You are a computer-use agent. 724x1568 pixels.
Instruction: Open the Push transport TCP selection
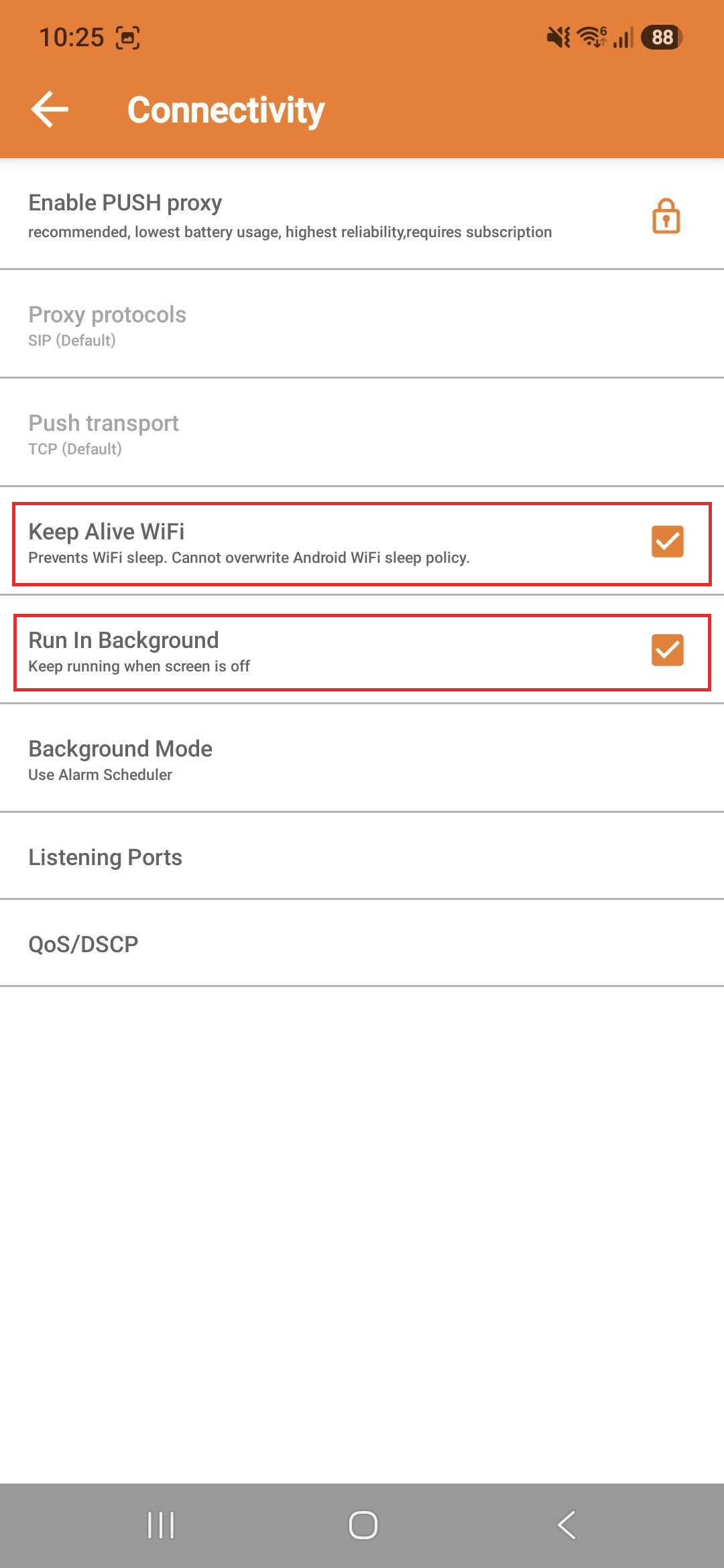click(362, 433)
